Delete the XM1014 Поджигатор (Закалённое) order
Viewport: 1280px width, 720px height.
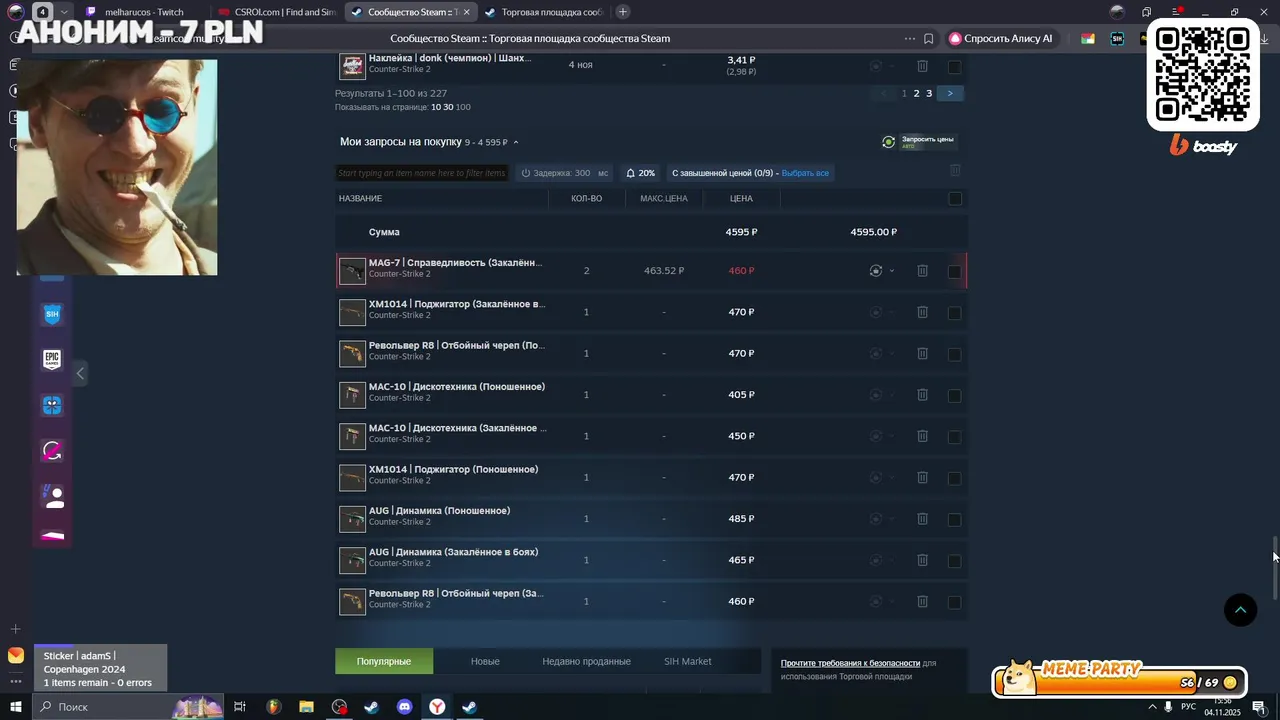922,312
